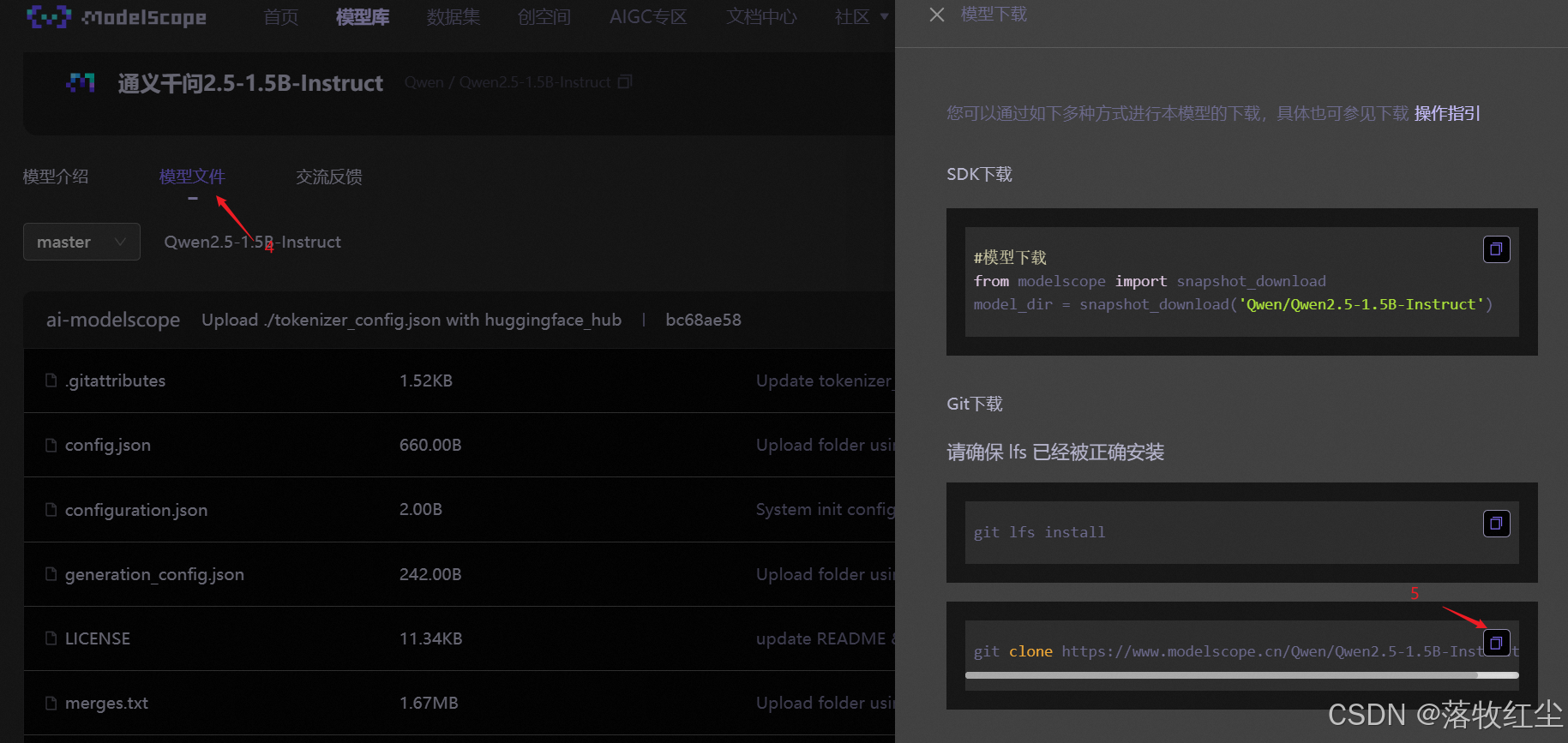Open 创空间 in top navigation
The height and width of the screenshot is (743, 1568).
544,17
